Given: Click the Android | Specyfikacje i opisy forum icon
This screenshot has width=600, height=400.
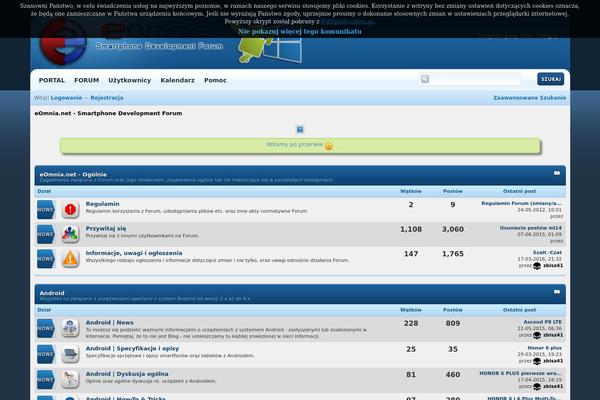Looking at the screenshot, I should pyautogui.click(x=70, y=354).
